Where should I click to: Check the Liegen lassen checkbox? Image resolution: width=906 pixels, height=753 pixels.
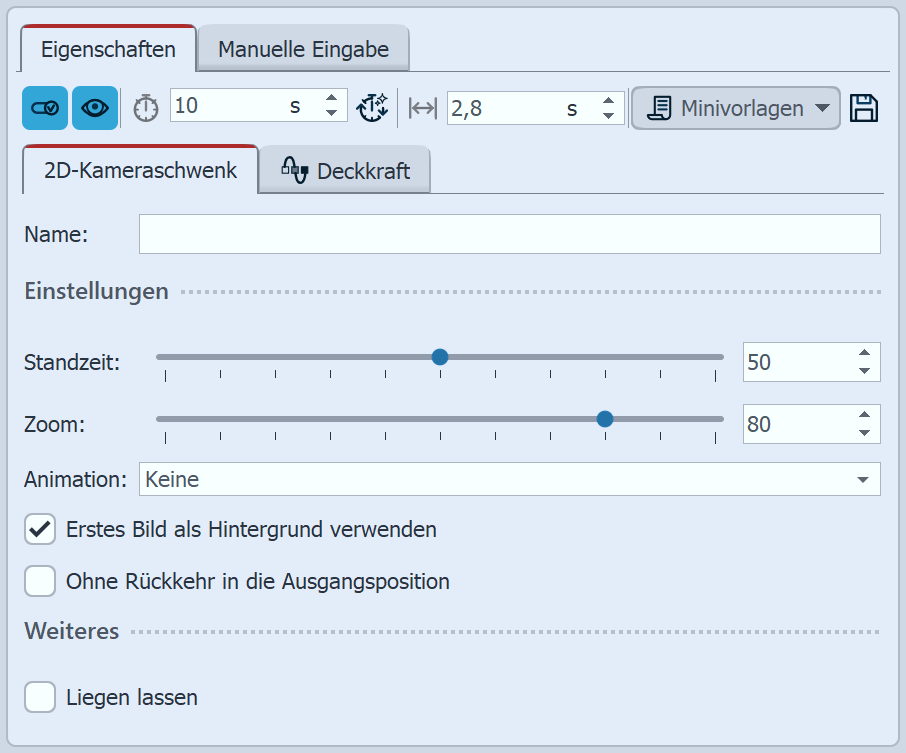(x=40, y=697)
